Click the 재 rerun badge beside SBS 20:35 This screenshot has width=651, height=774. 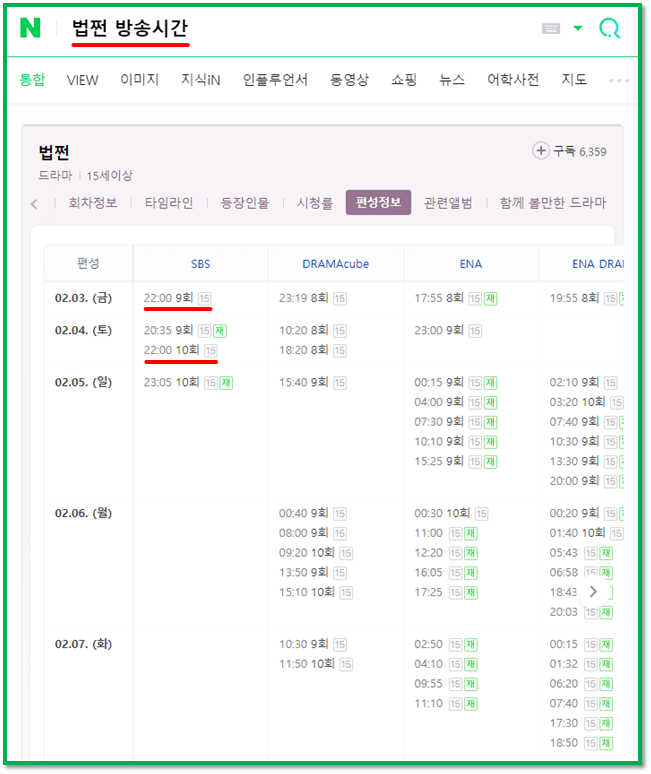click(220, 331)
